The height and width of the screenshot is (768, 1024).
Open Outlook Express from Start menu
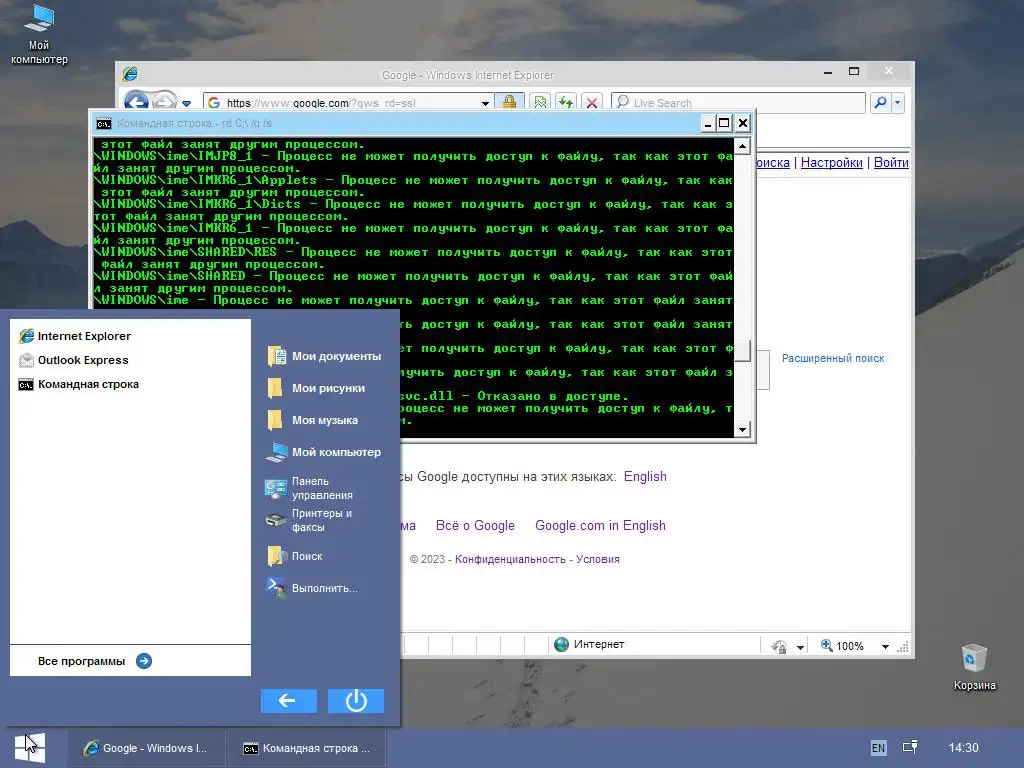point(74,360)
